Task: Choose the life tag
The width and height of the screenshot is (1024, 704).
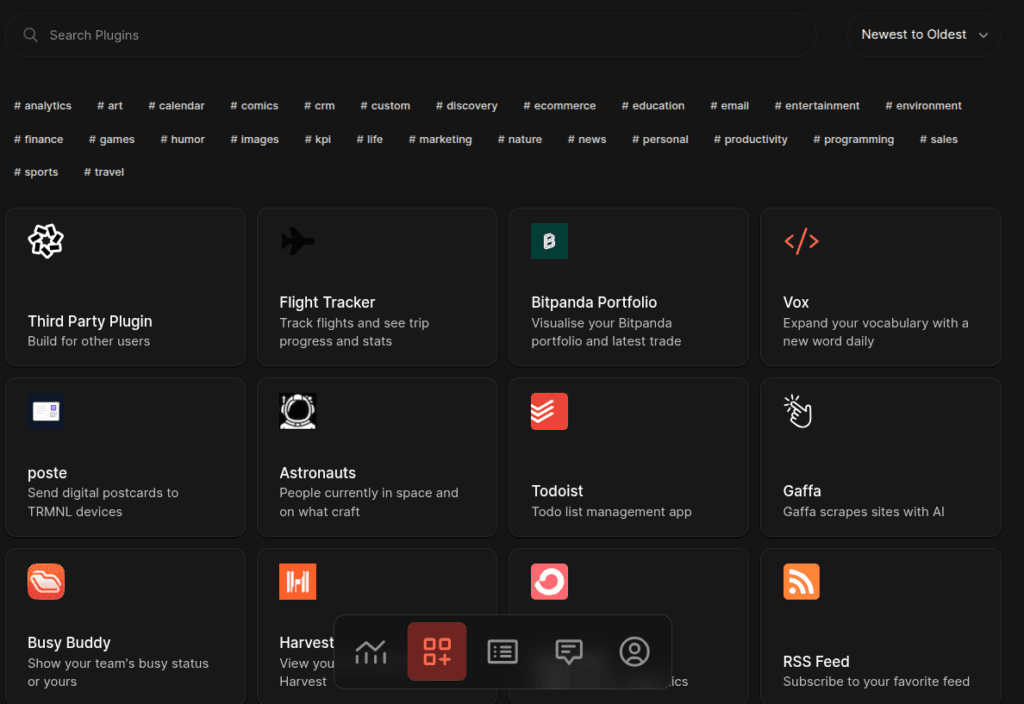Action: 370,139
